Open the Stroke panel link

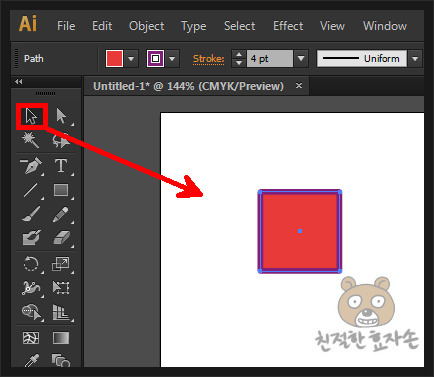(x=209, y=59)
